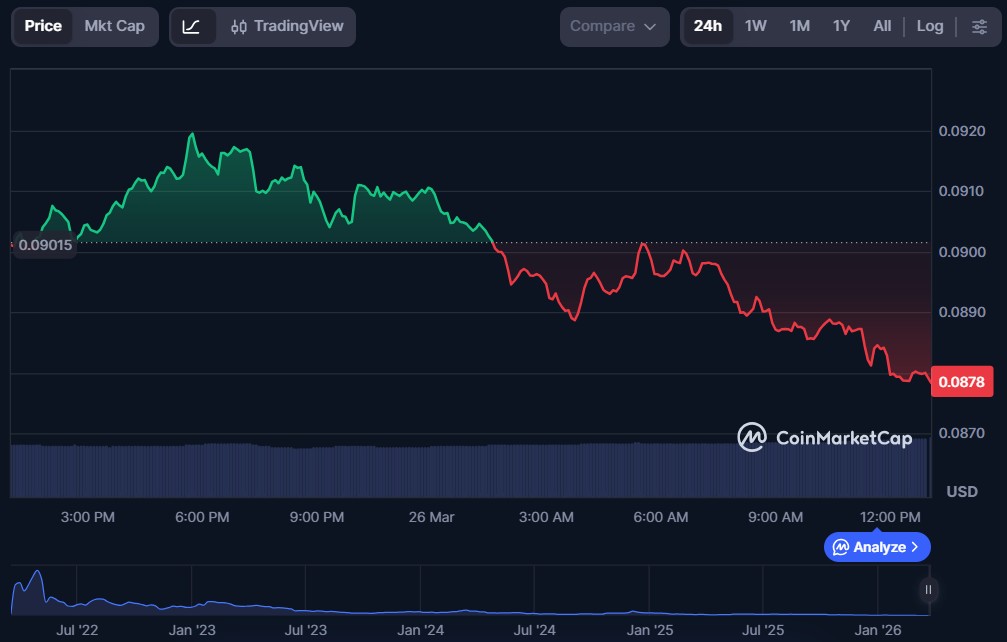Expand the Analyze button chevron
Screen dimensions: 1007x642
tap(915, 547)
